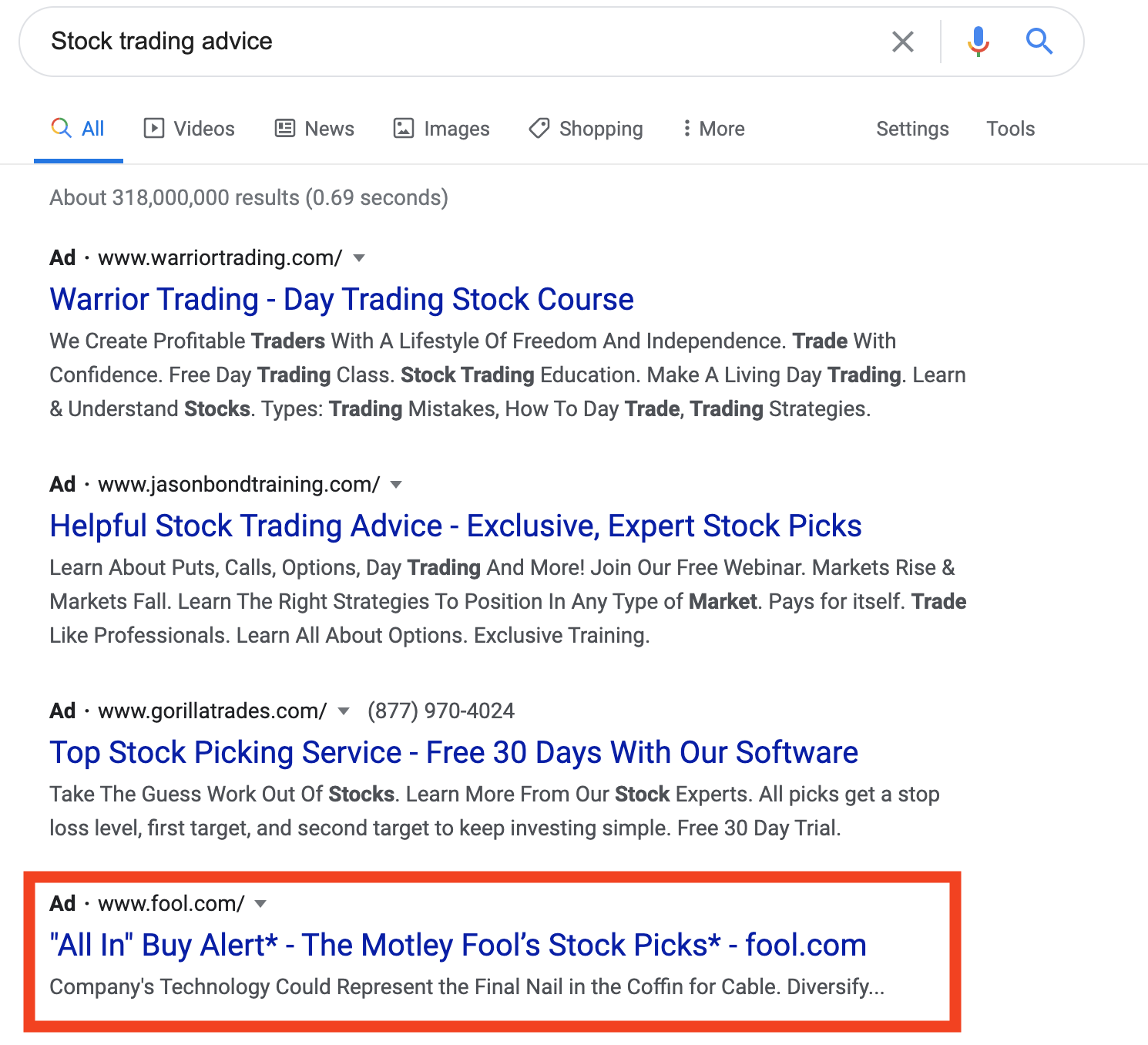Image resolution: width=1148 pixels, height=1045 pixels.
Task: Expand dropdown arrow beside gorillatrades.com URL
Action: point(344,711)
